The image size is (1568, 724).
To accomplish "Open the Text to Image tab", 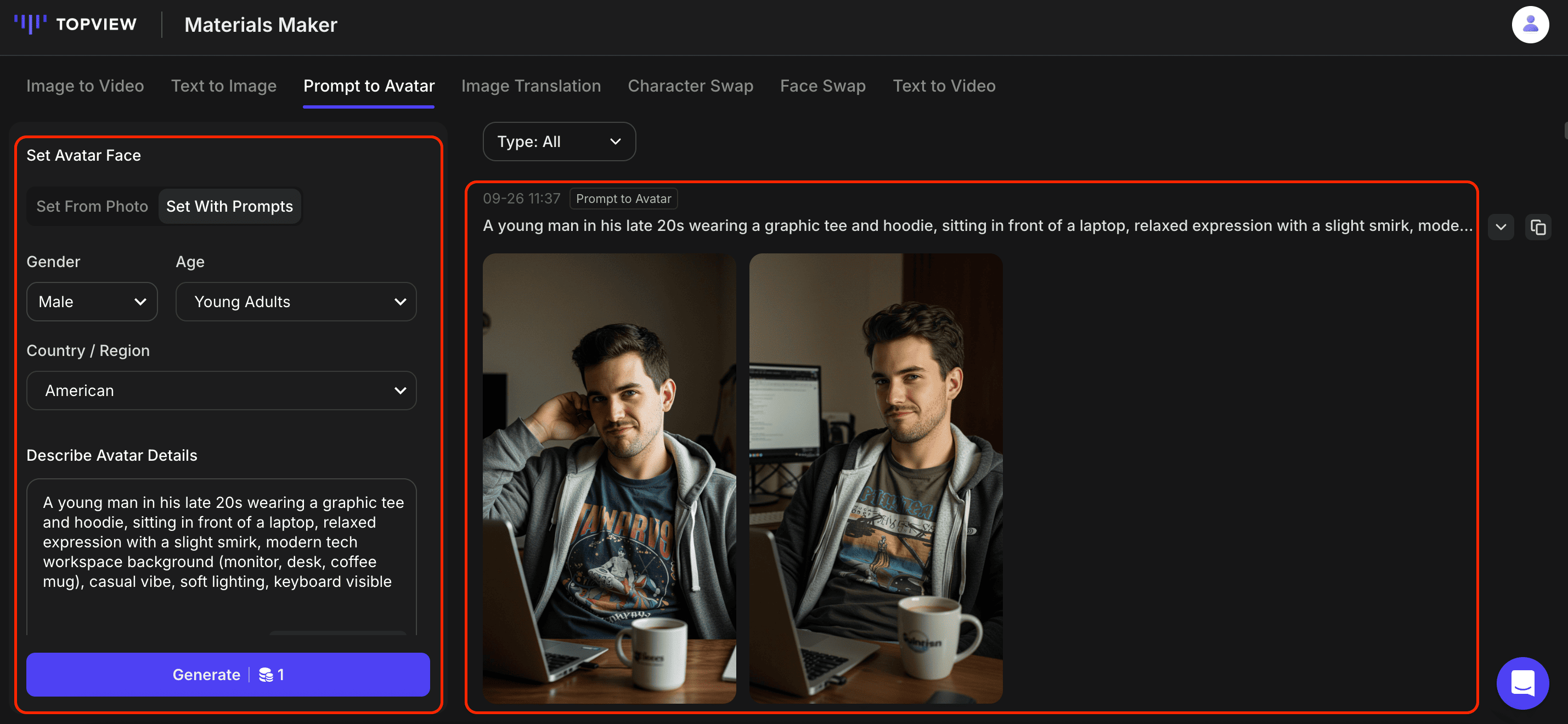I will point(223,86).
